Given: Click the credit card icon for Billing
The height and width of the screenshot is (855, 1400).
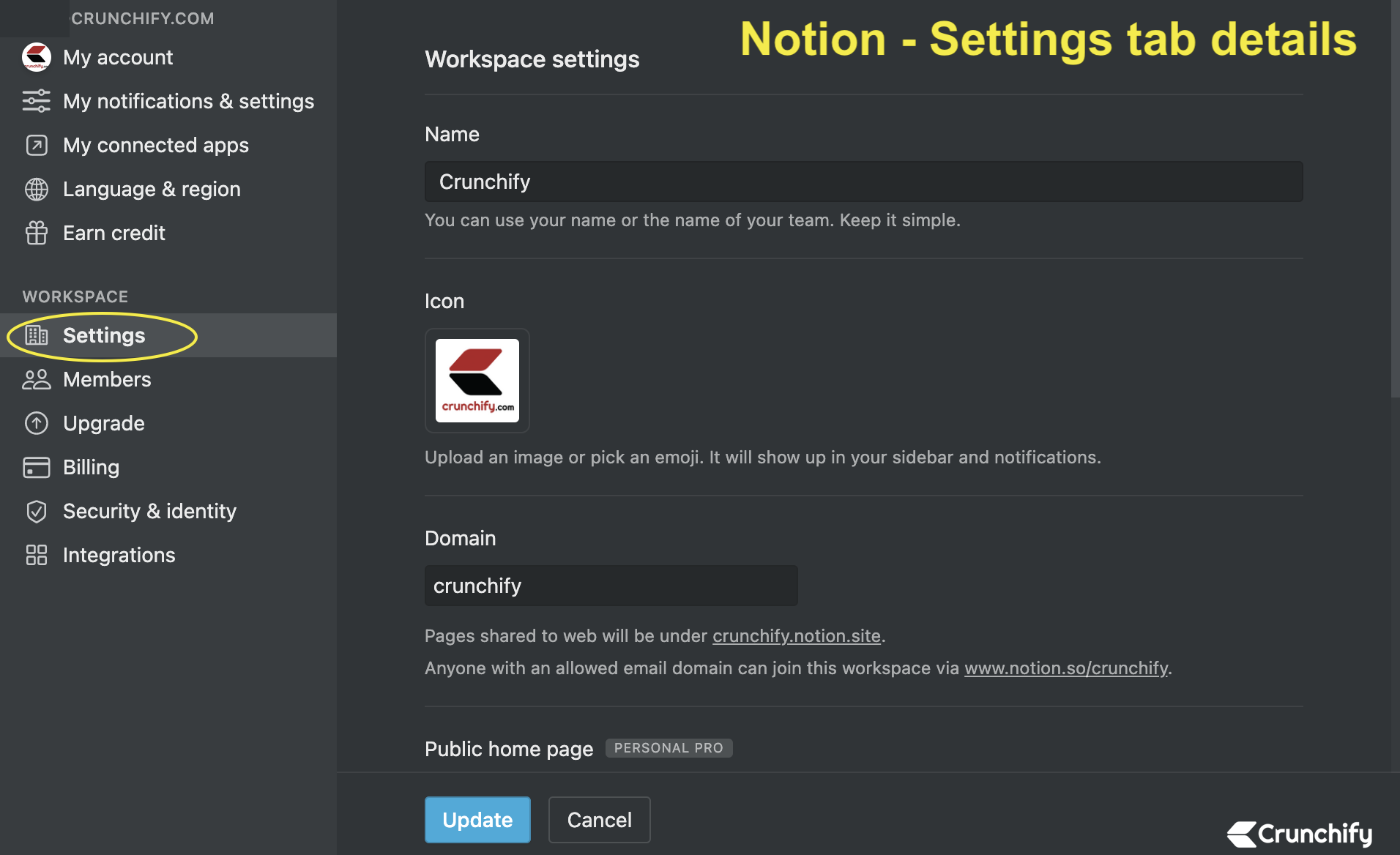Looking at the screenshot, I should point(37,467).
